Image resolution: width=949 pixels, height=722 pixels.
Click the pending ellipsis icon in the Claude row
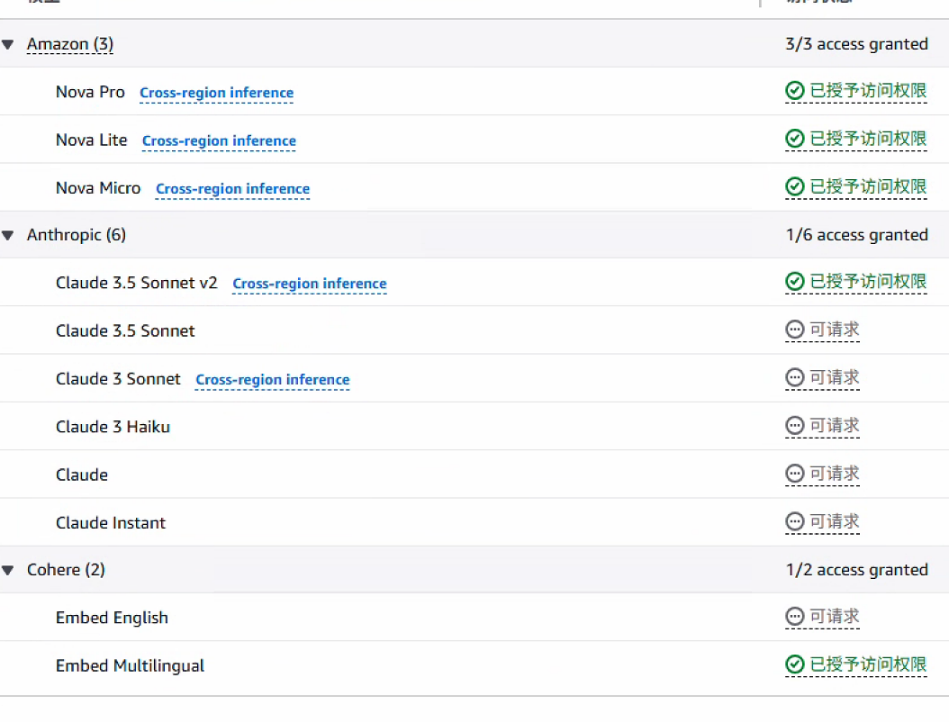795,473
